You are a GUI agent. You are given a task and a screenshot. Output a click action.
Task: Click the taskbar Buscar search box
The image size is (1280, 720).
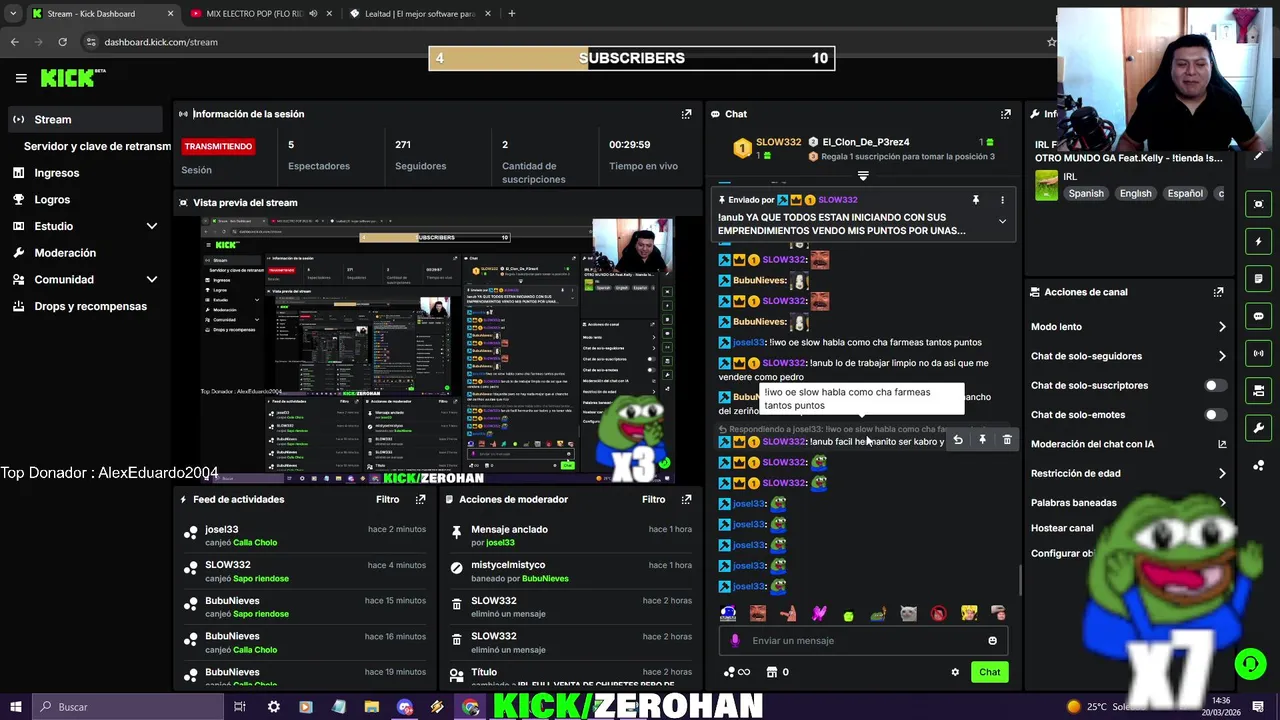(x=128, y=707)
